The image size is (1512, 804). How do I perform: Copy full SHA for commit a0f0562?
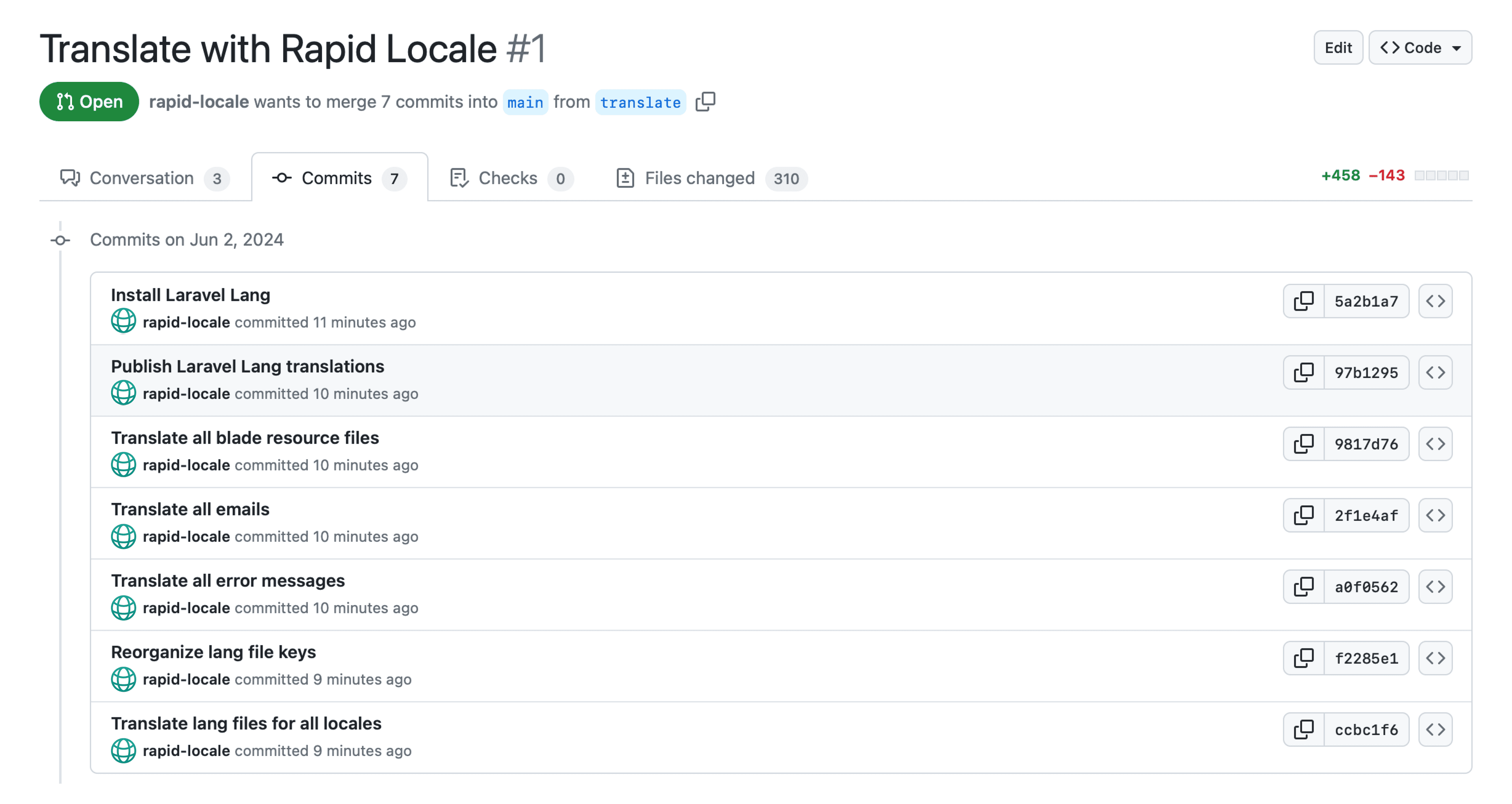pyautogui.click(x=1304, y=587)
